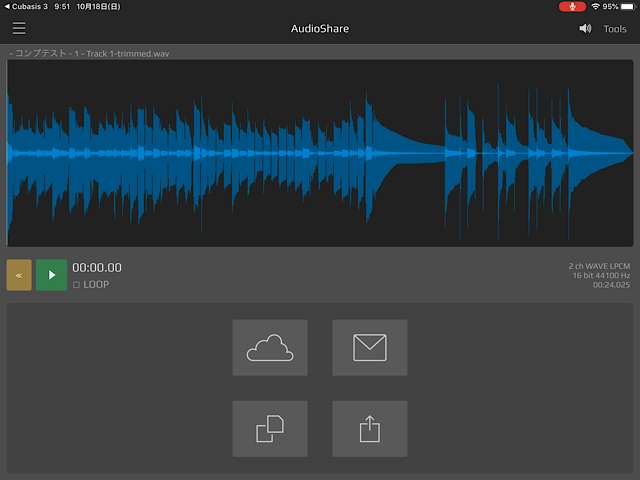Viewport: 640px width, 480px height.
Task: Select the Track 1-trimmed.wav file name
Action: click(x=89, y=53)
